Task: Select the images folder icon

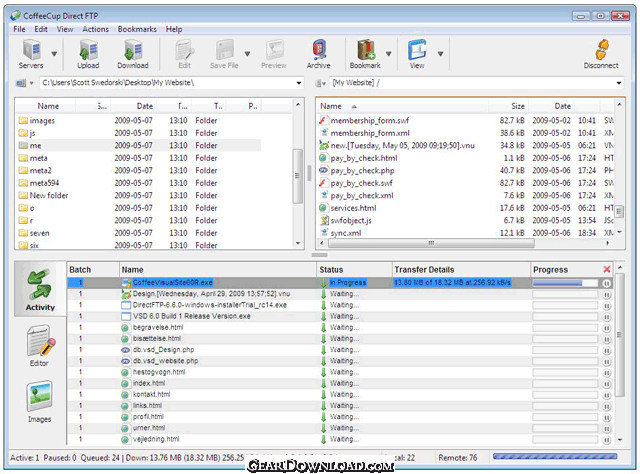Action: 23,120
